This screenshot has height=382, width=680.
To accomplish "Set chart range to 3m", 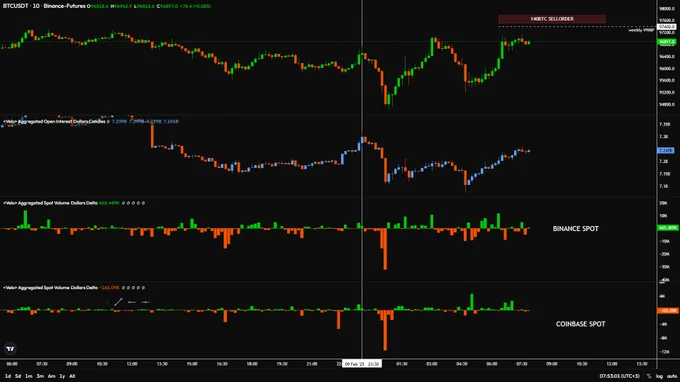I will click(40, 376).
